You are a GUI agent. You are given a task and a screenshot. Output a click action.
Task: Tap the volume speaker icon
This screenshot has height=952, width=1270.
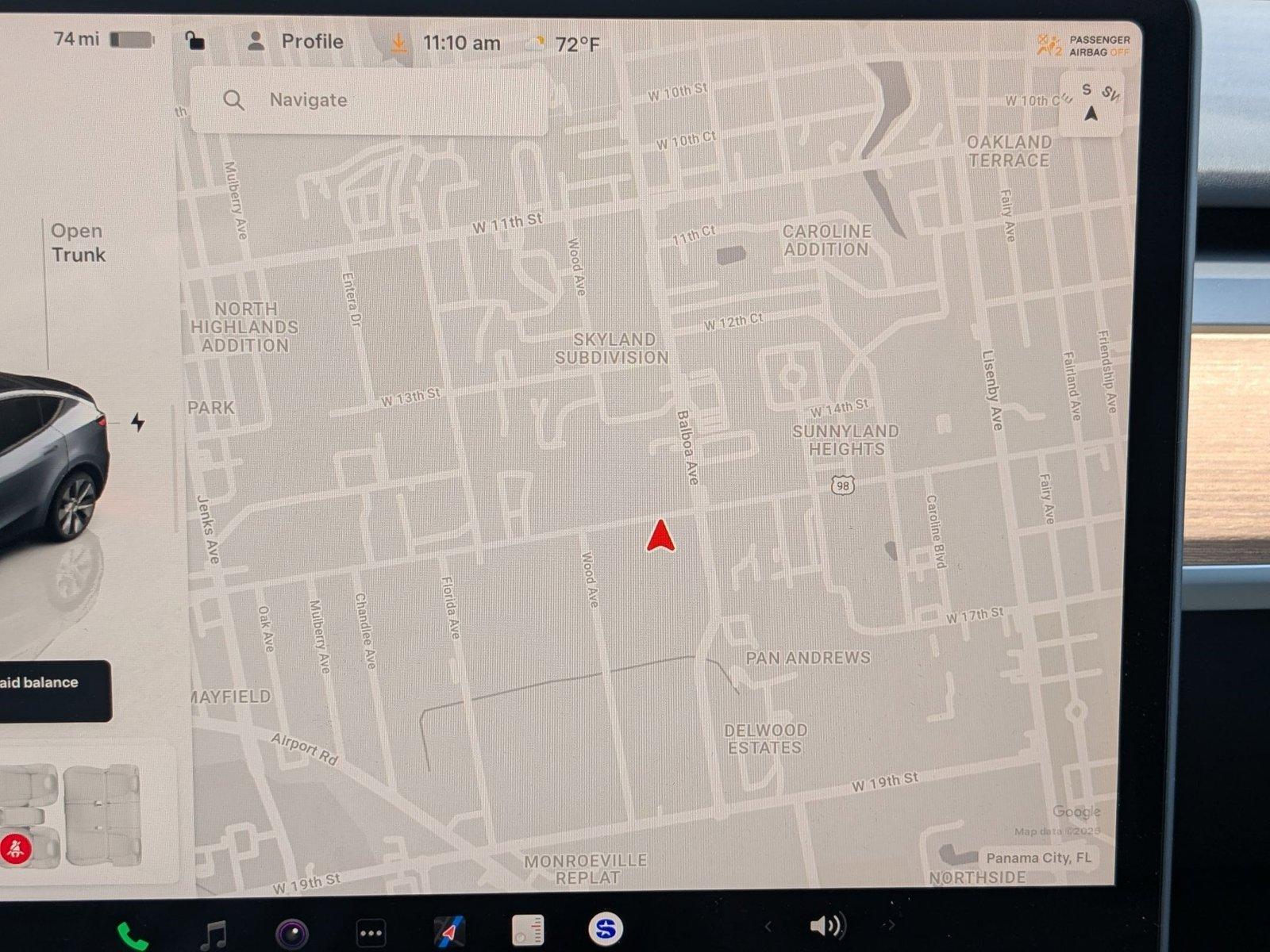(x=826, y=925)
